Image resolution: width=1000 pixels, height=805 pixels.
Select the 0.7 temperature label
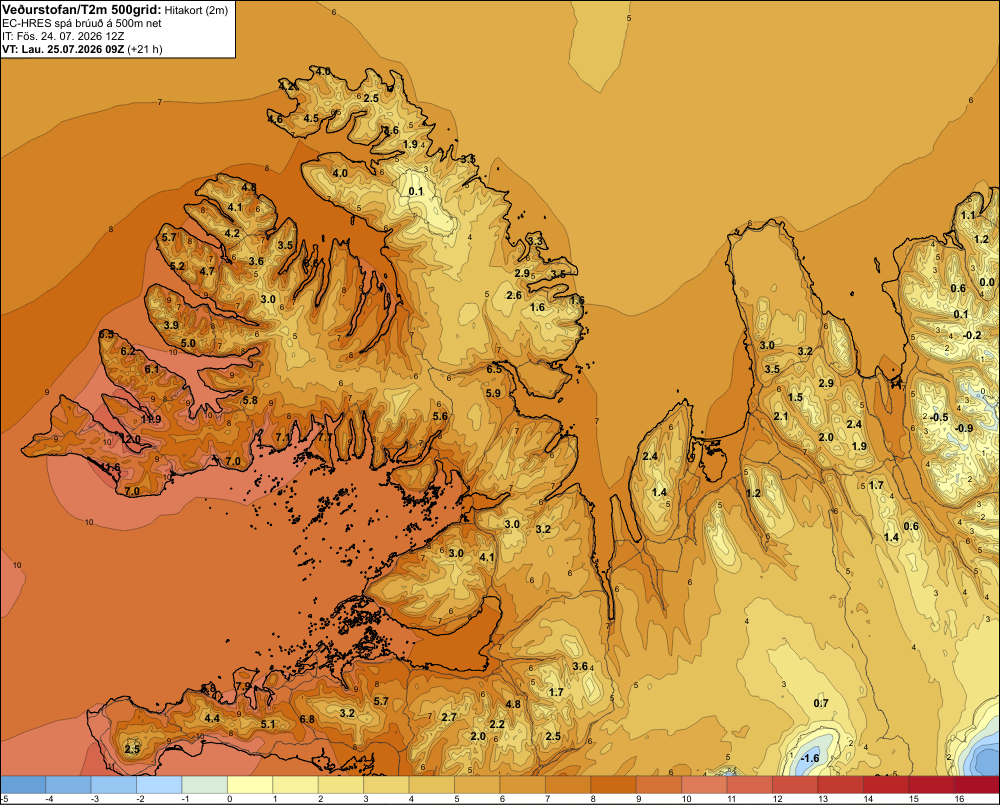pos(821,703)
